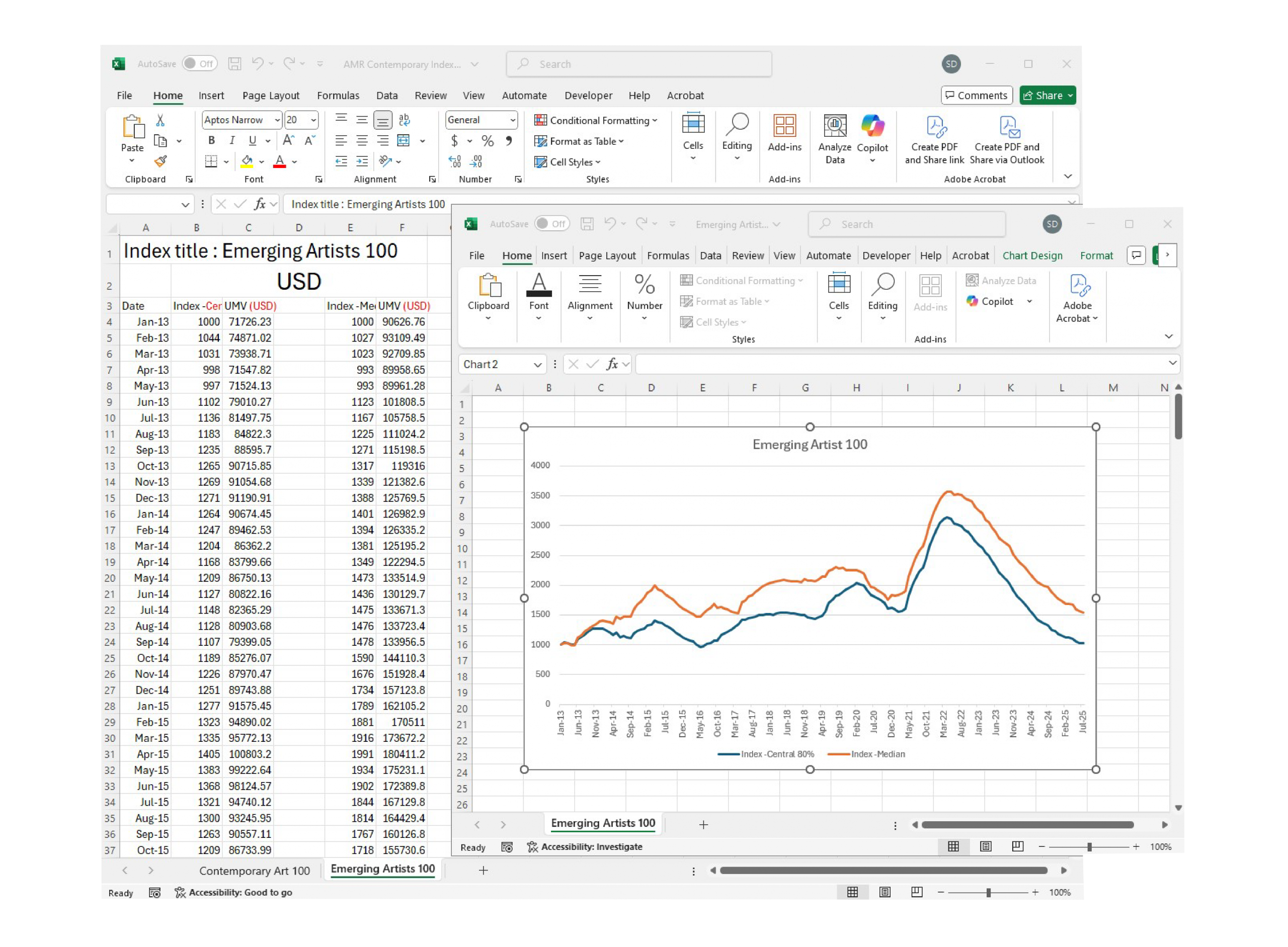Click the Comments button
Image resolution: width=1288 pixels, height=947 pixels.
976,95
